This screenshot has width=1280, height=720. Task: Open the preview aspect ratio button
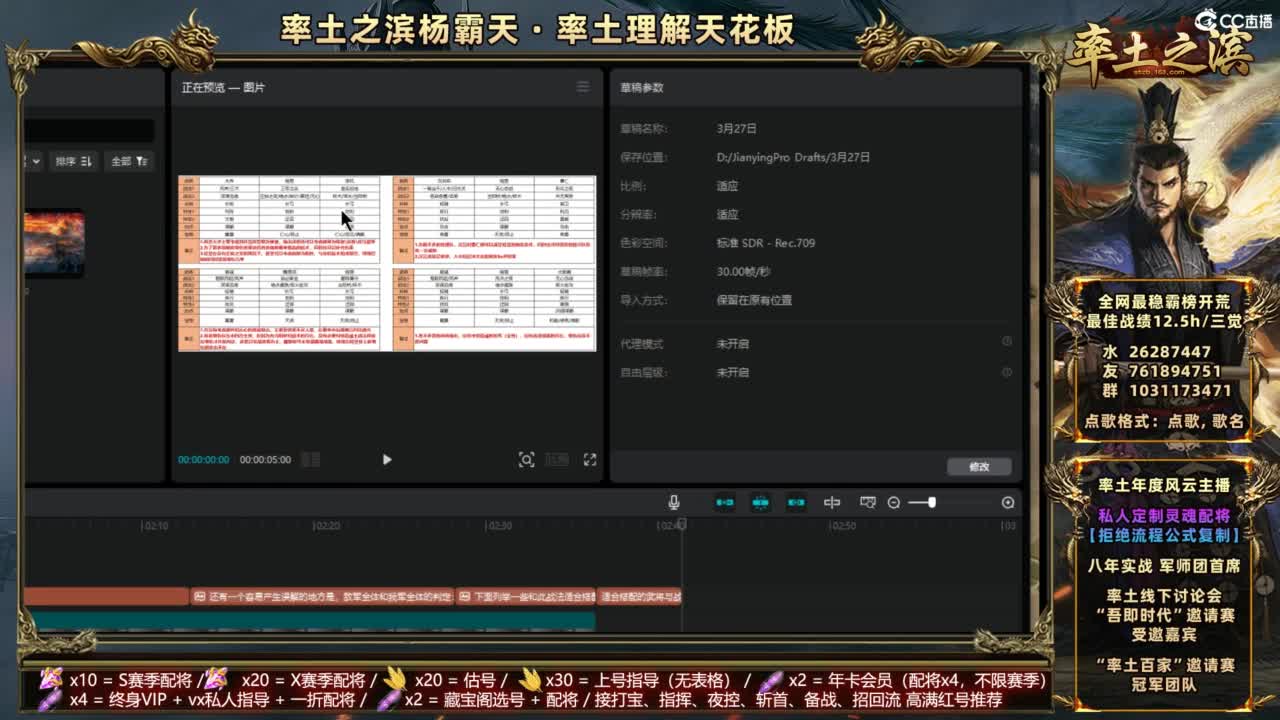click(x=557, y=460)
